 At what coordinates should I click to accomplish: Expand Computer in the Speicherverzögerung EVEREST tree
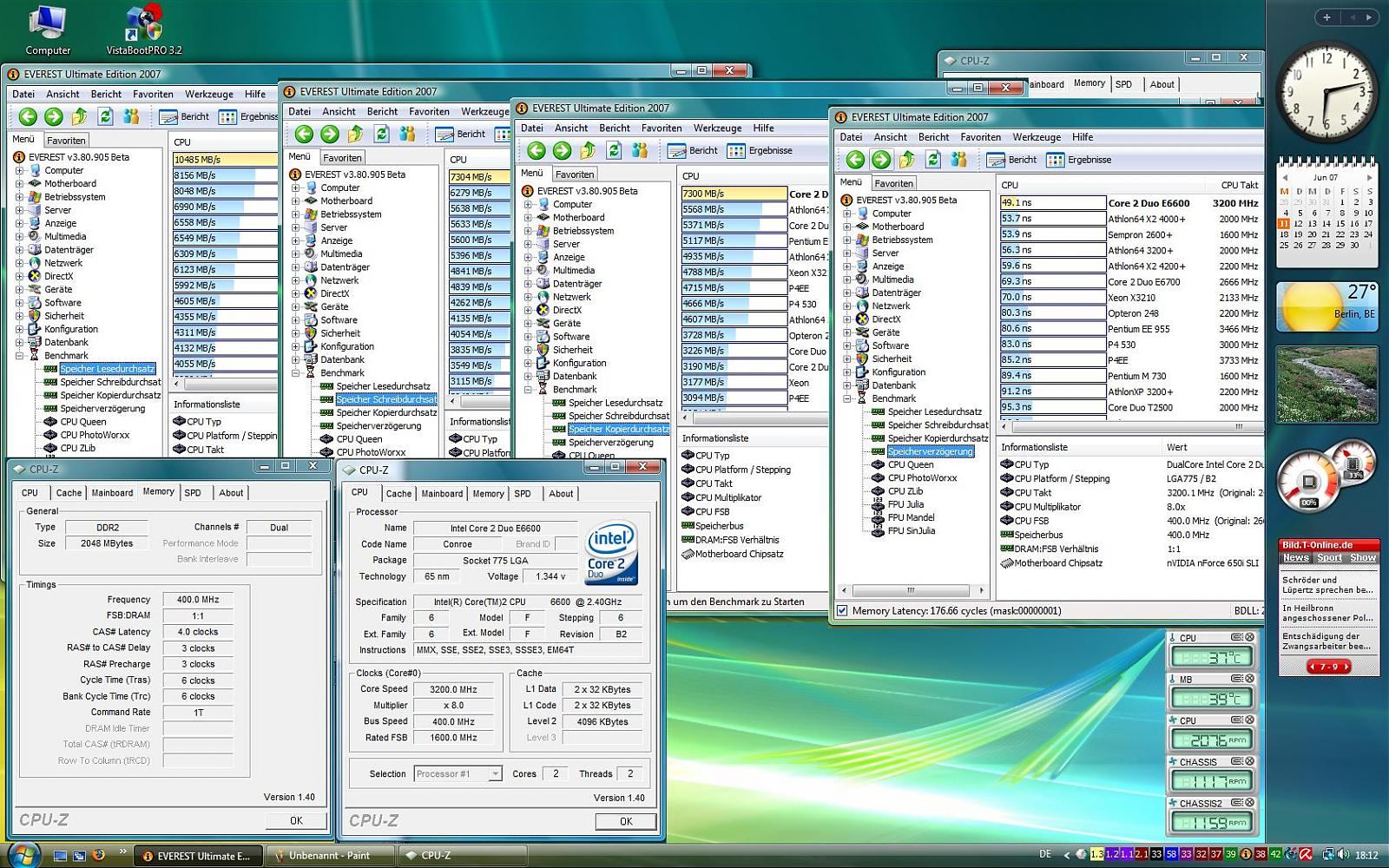point(847,214)
